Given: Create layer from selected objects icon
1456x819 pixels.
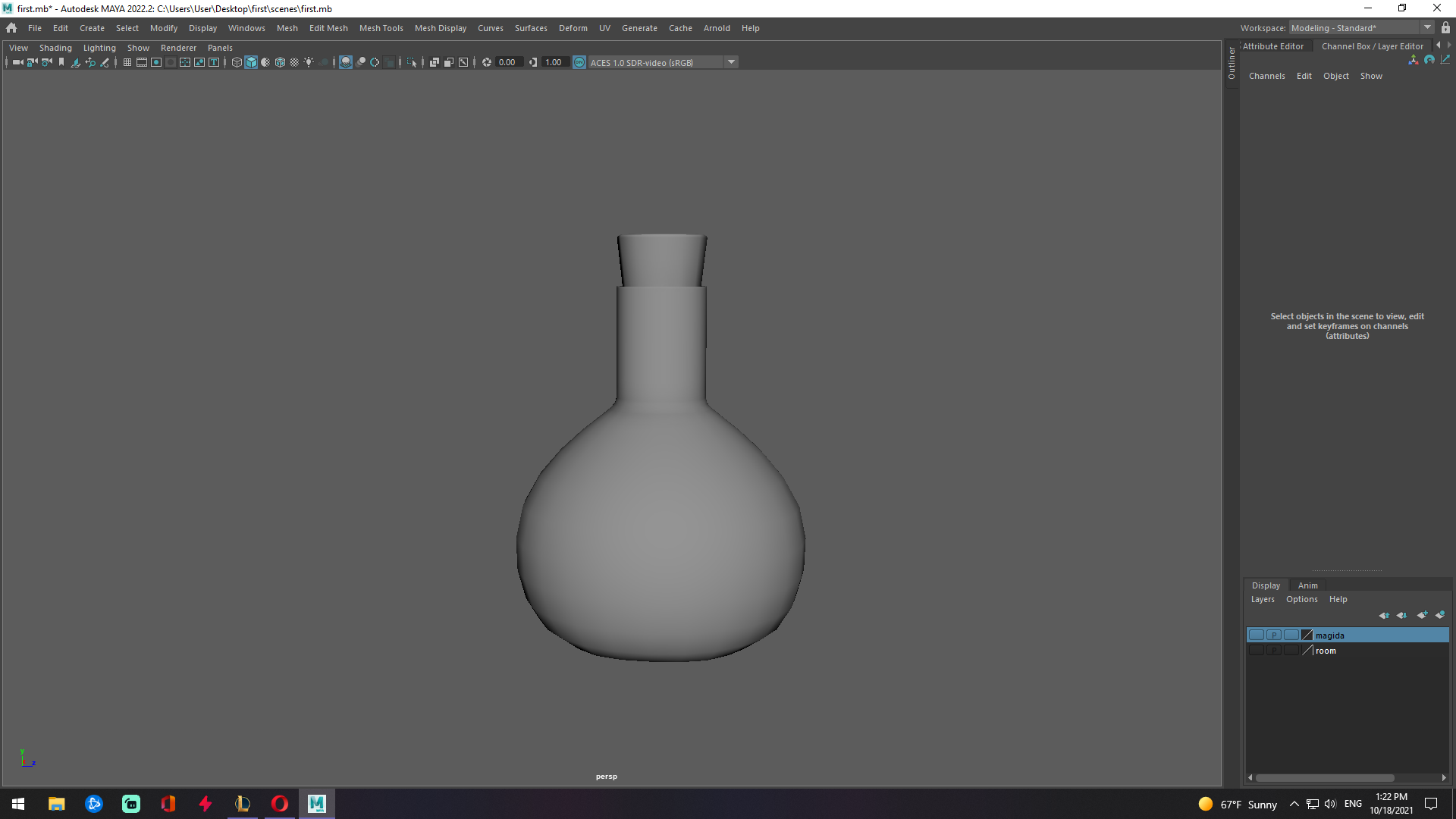Looking at the screenshot, I should [x=1440, y=615].
